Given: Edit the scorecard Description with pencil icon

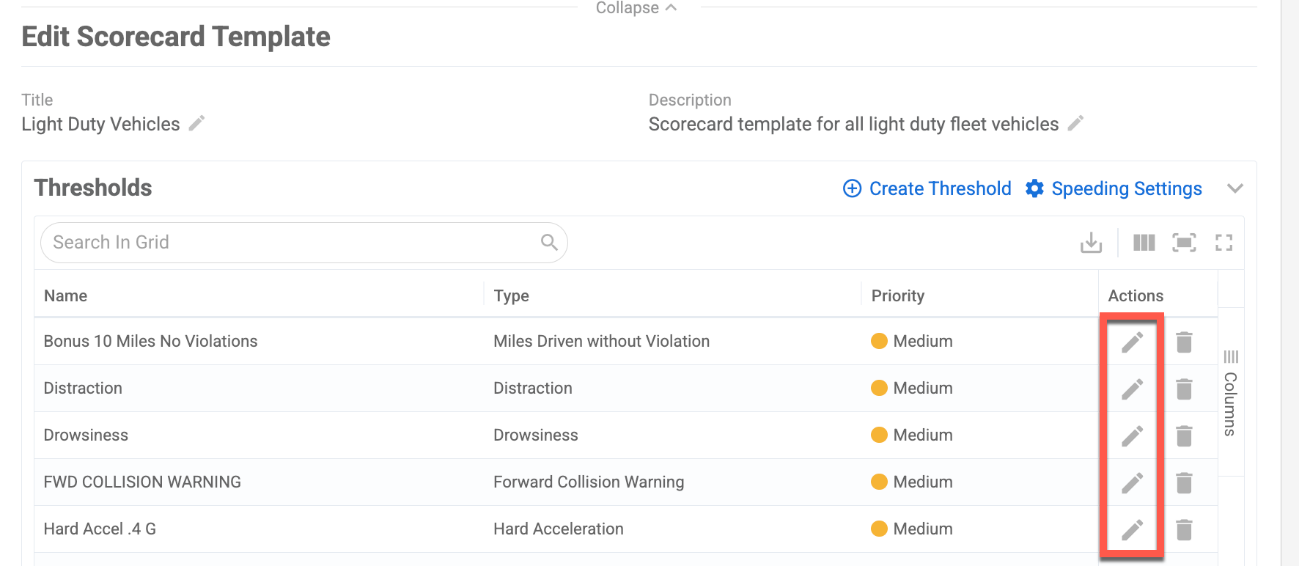Looking at the screenshot, I should coord(1075,123).
